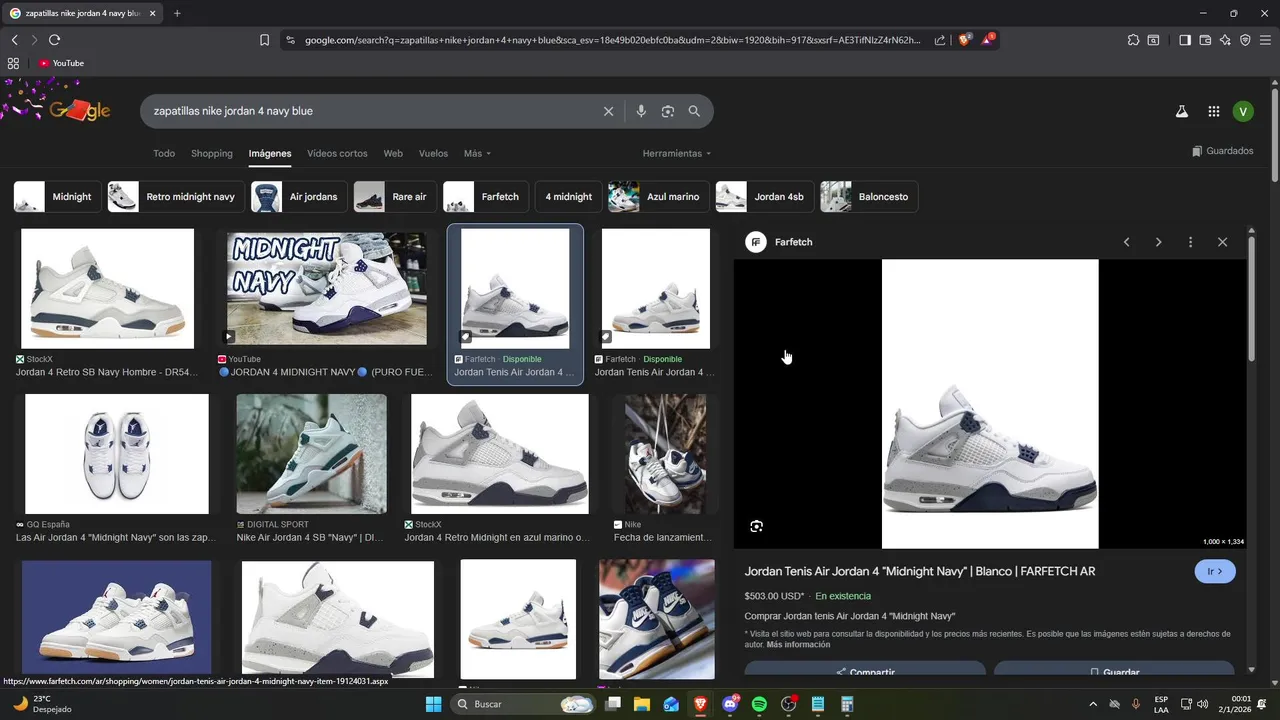Switch to the Web results tab
1280x720 pixels.
coord(393,154)
